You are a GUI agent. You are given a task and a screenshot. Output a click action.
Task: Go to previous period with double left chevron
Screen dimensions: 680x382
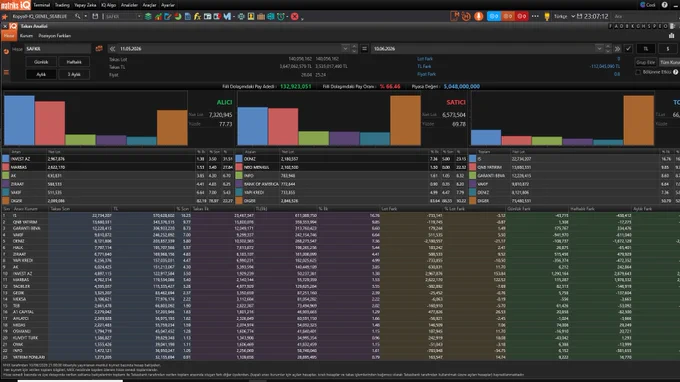coord(112,49)
